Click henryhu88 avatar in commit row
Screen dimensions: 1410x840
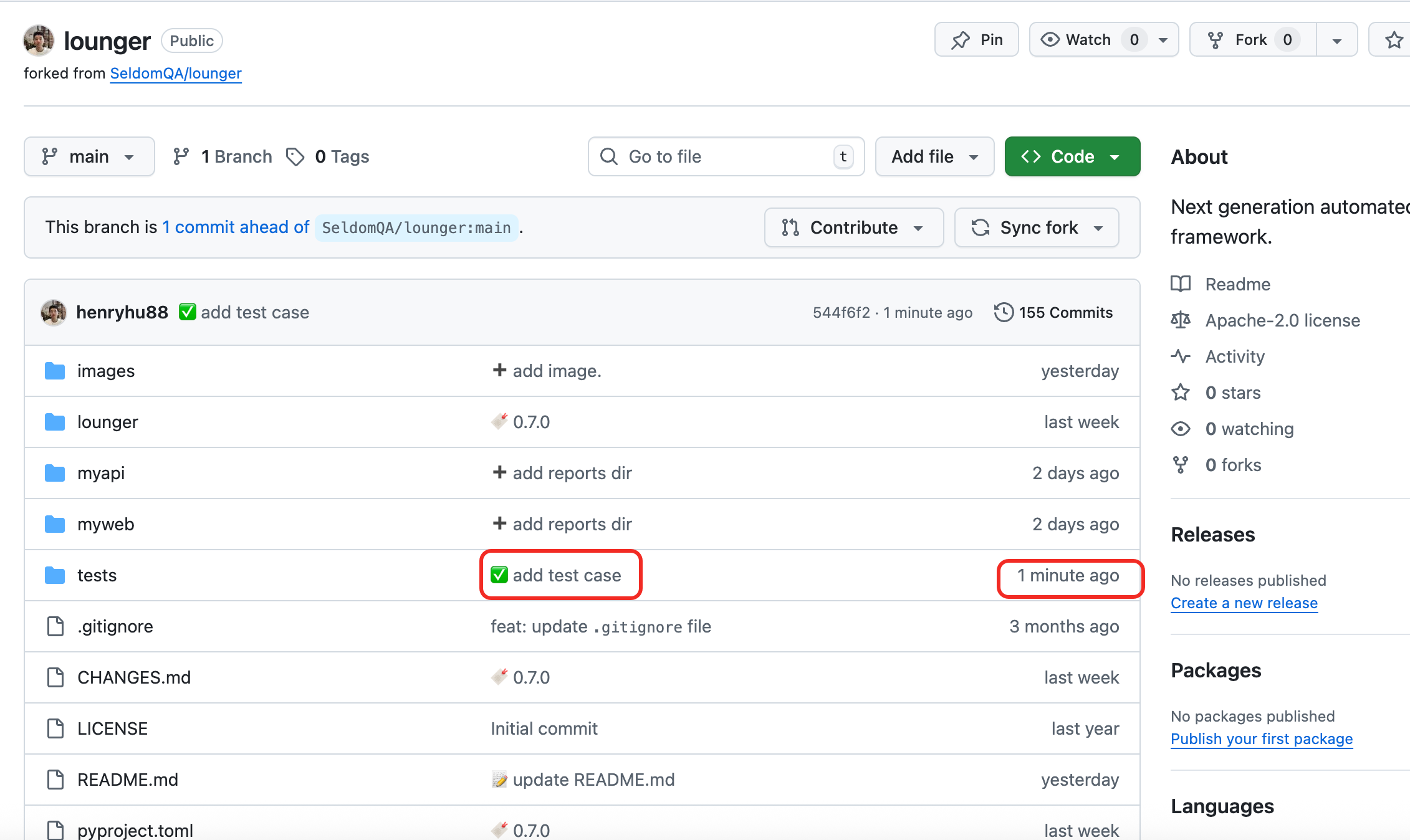(x=54, y=312)
